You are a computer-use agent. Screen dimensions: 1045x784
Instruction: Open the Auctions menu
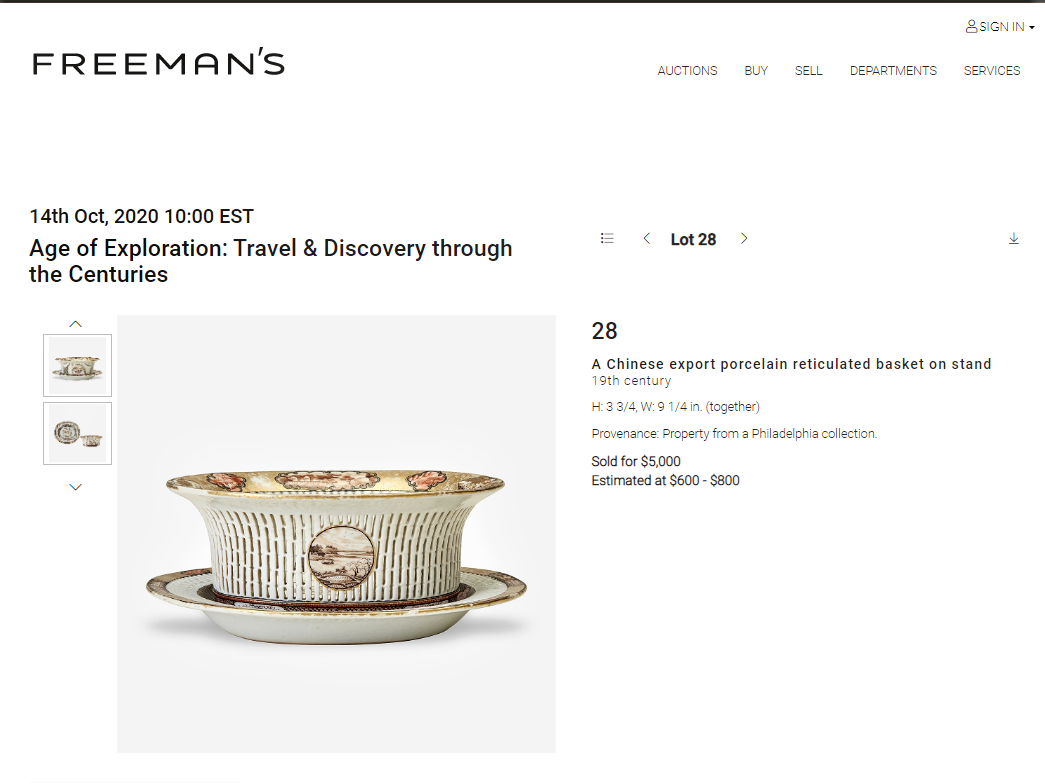coord(687,71)
